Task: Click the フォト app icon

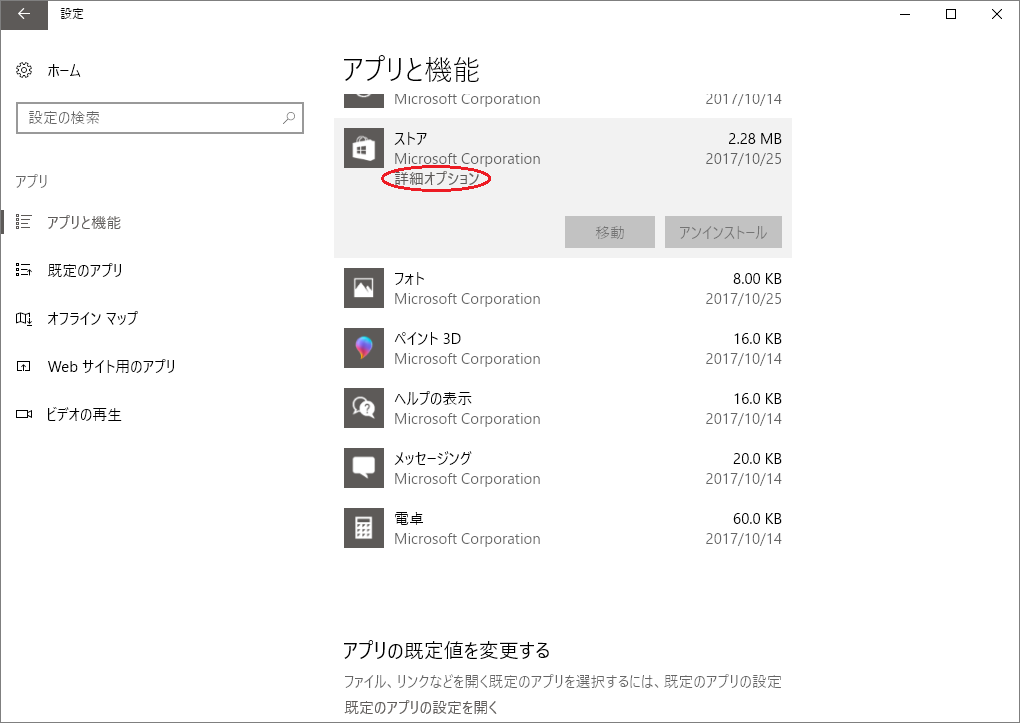Action: (364, 288)
